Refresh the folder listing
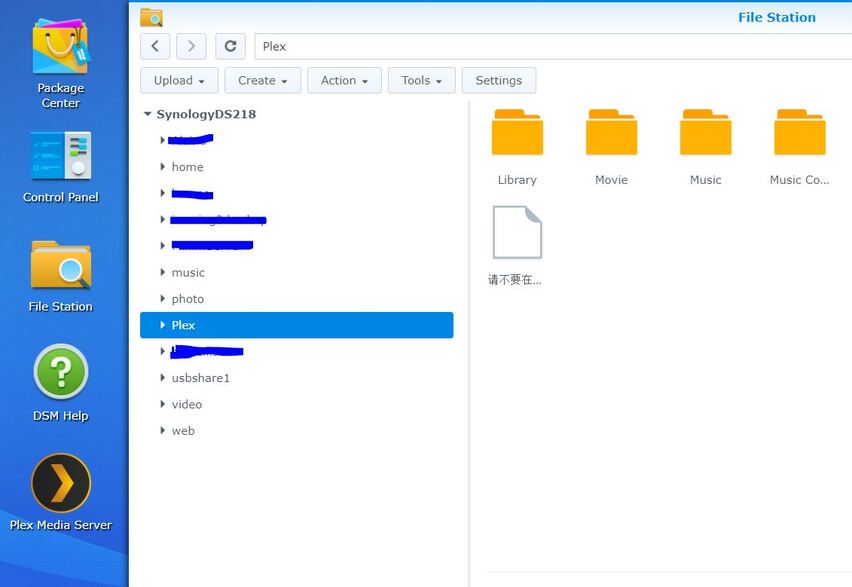 pos(230,46)
